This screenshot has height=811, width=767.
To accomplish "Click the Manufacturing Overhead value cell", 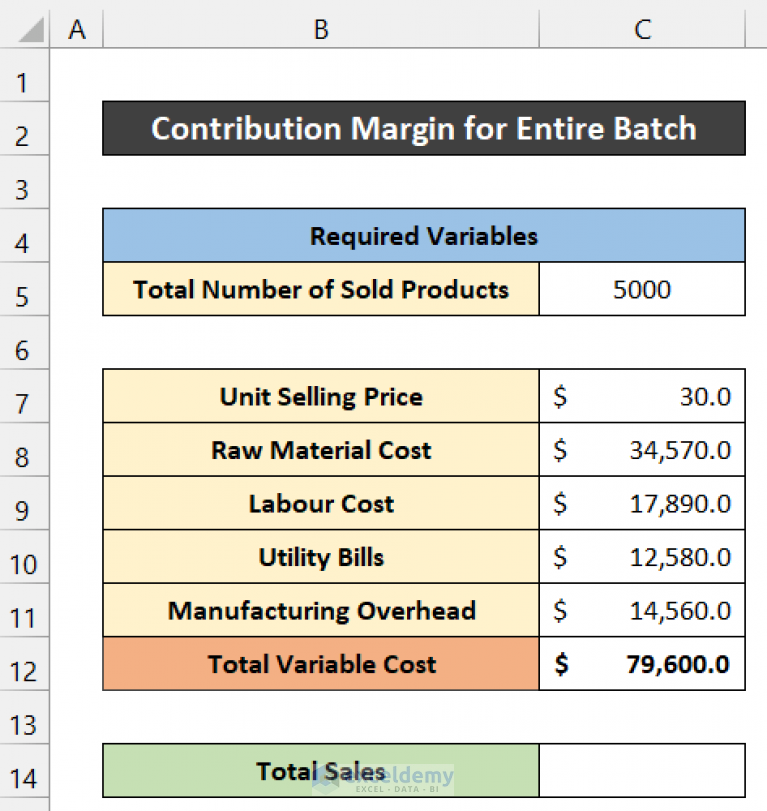I will tap(641, 610).
